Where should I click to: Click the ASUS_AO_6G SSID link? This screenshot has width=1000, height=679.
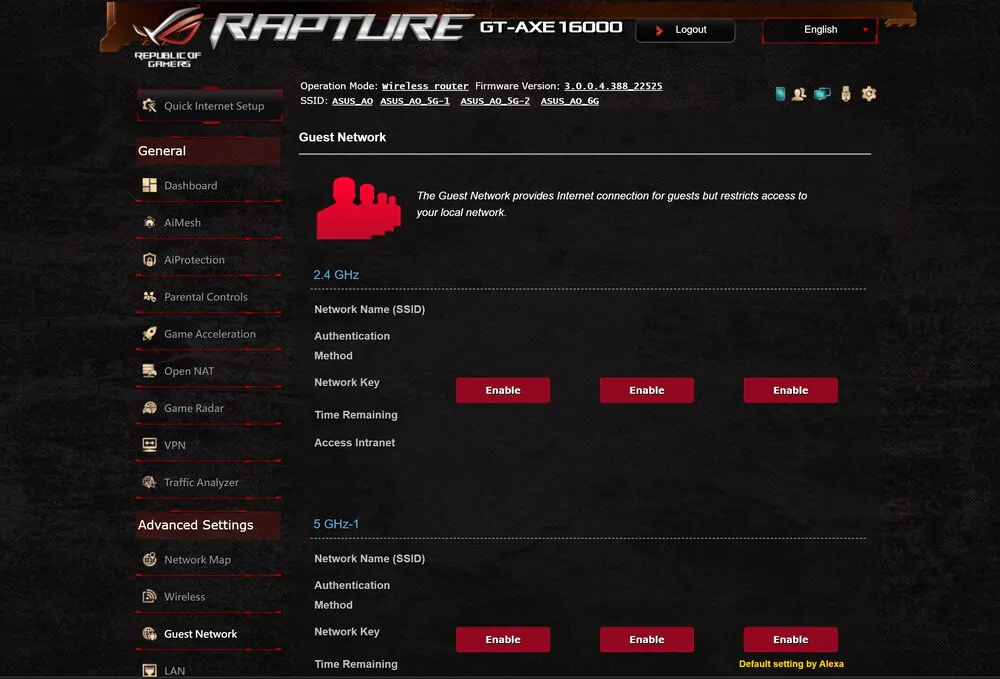pyautogui.click(x=570, y=101)
